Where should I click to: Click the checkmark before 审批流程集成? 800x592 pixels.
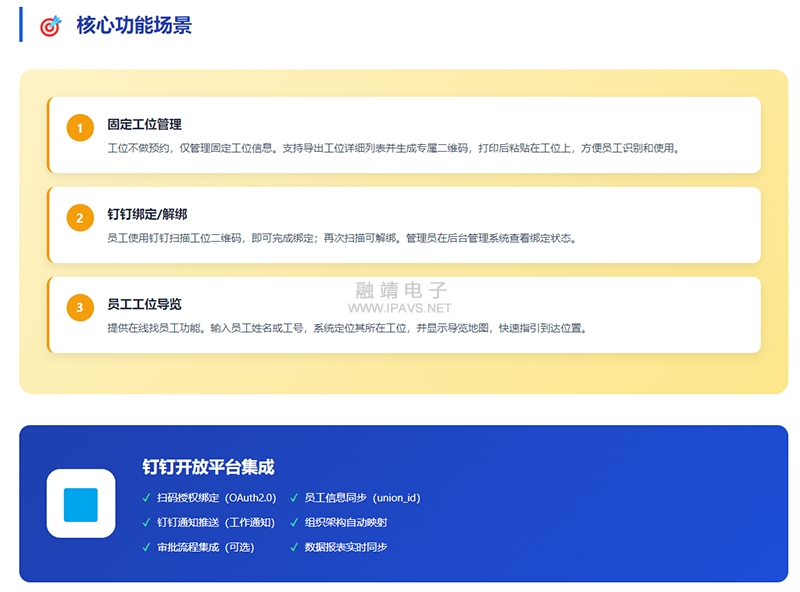[x=146, y=547]
